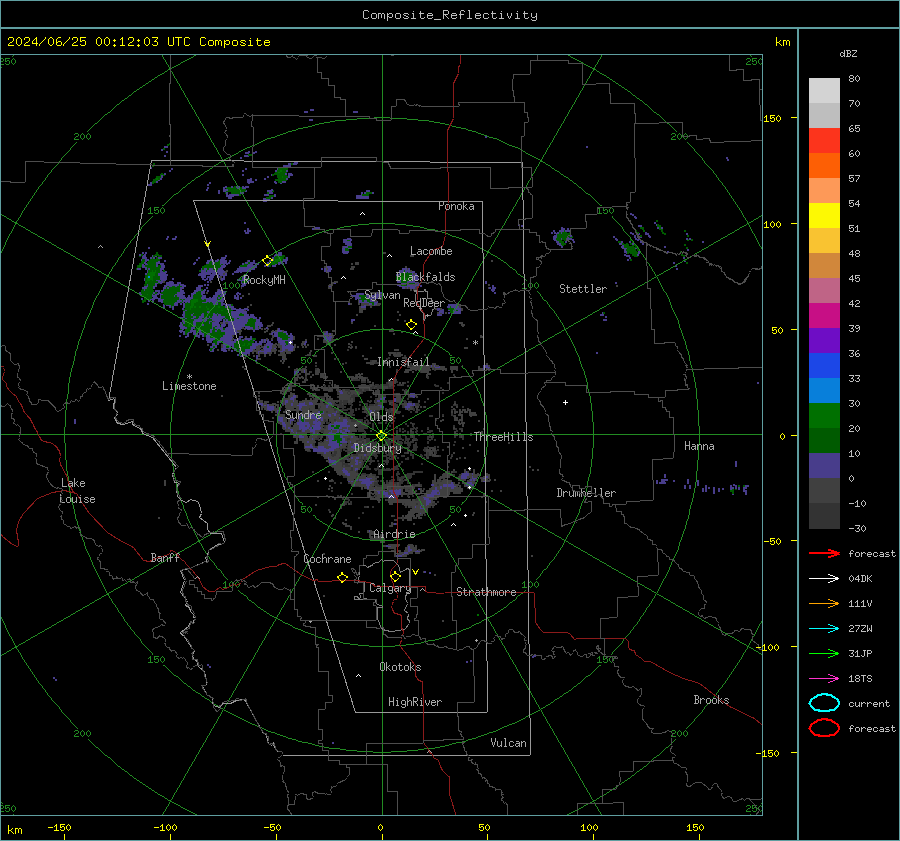Image resolution: width=900 pixels, height=841 pixels.
Task: Click the Strathmore label
Action: [x=486, y=592]
